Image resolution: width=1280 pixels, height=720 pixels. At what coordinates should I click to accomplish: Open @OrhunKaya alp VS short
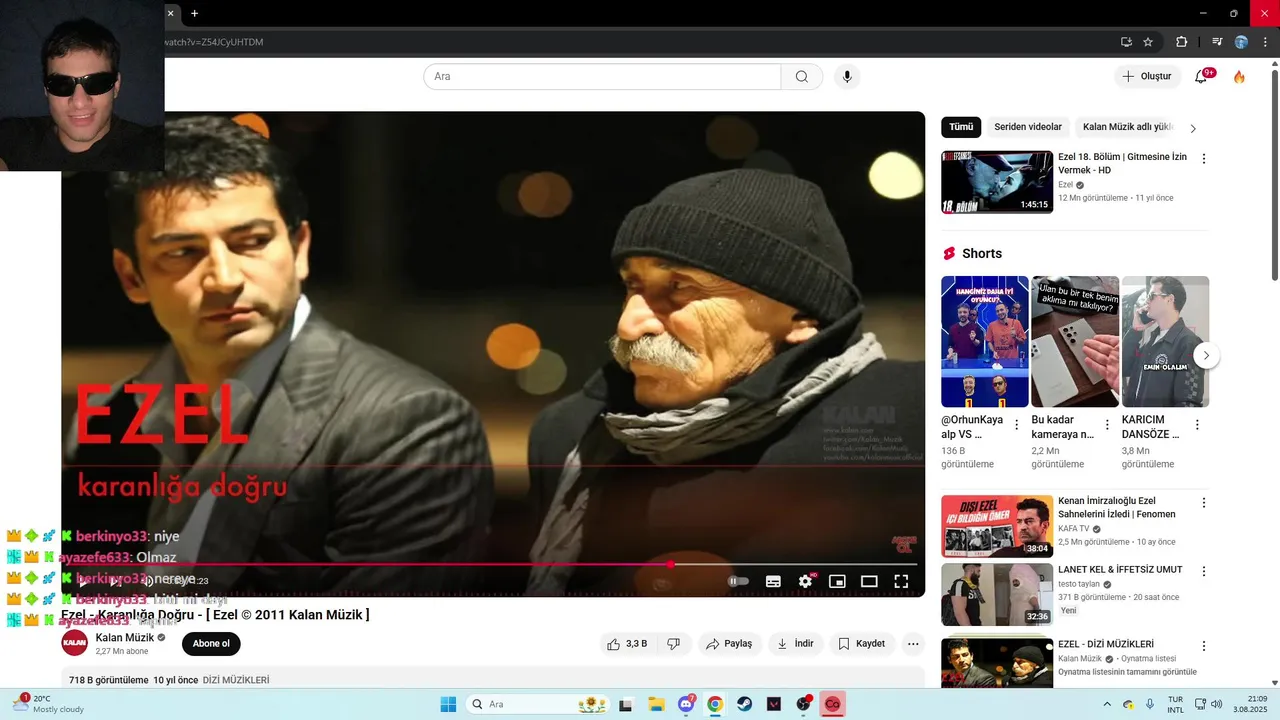point(985,342)
